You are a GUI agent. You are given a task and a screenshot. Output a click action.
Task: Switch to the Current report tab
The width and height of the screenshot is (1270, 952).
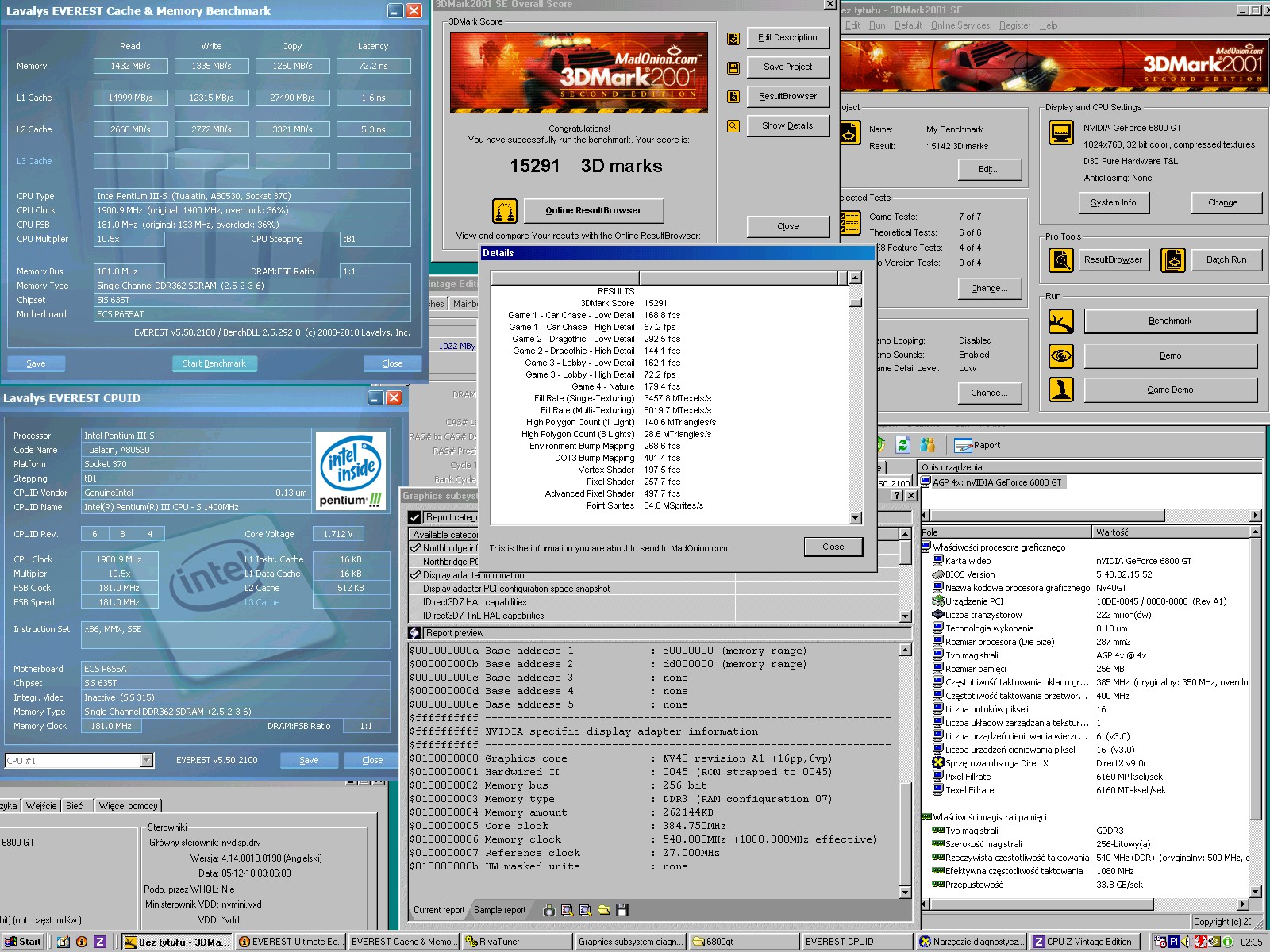(439, 910)
